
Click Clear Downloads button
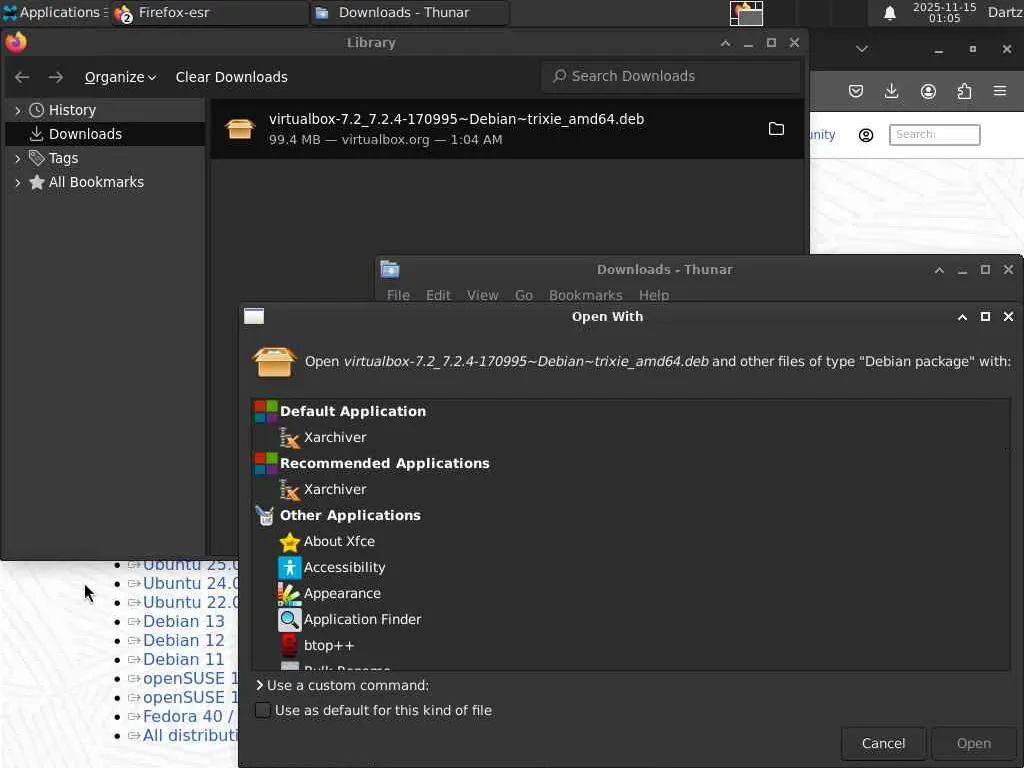231,77
